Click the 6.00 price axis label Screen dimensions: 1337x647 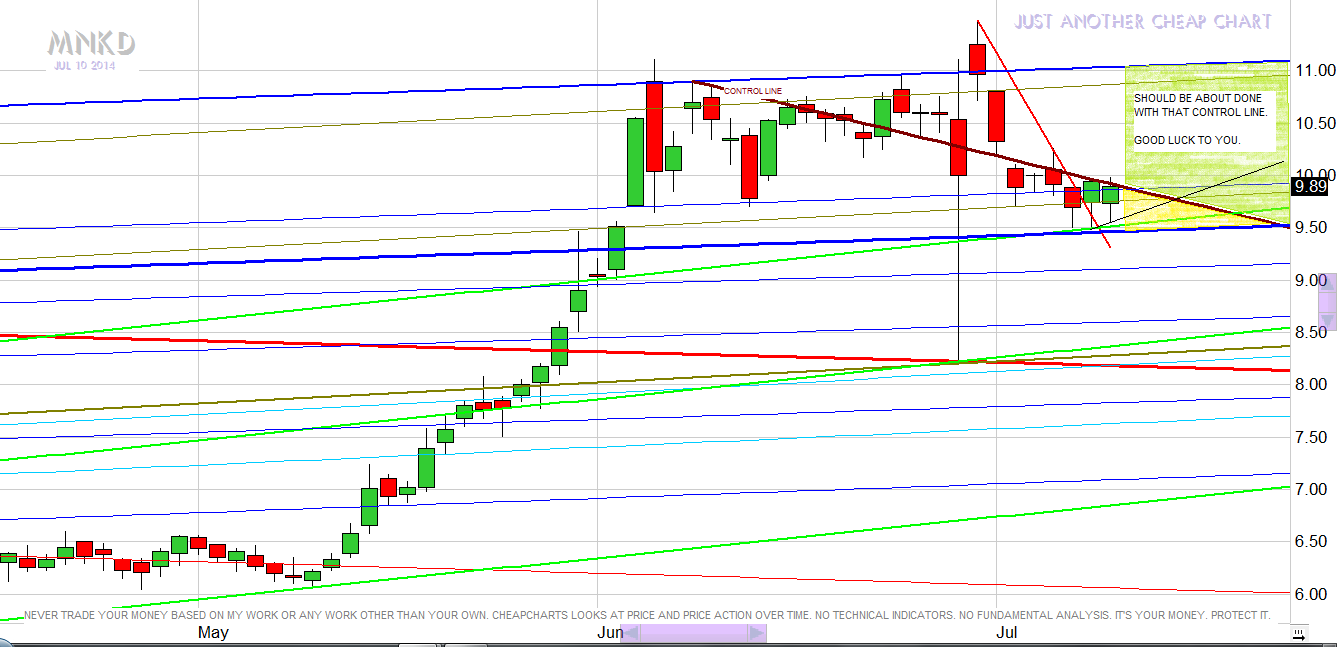[1313, 594]
